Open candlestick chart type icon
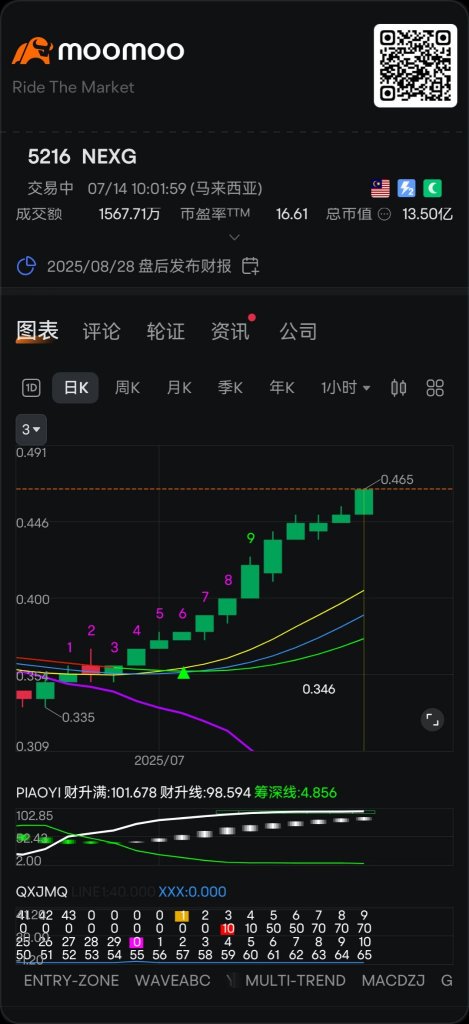Screen dimensions: 469x1024 (x=398, y=388)
